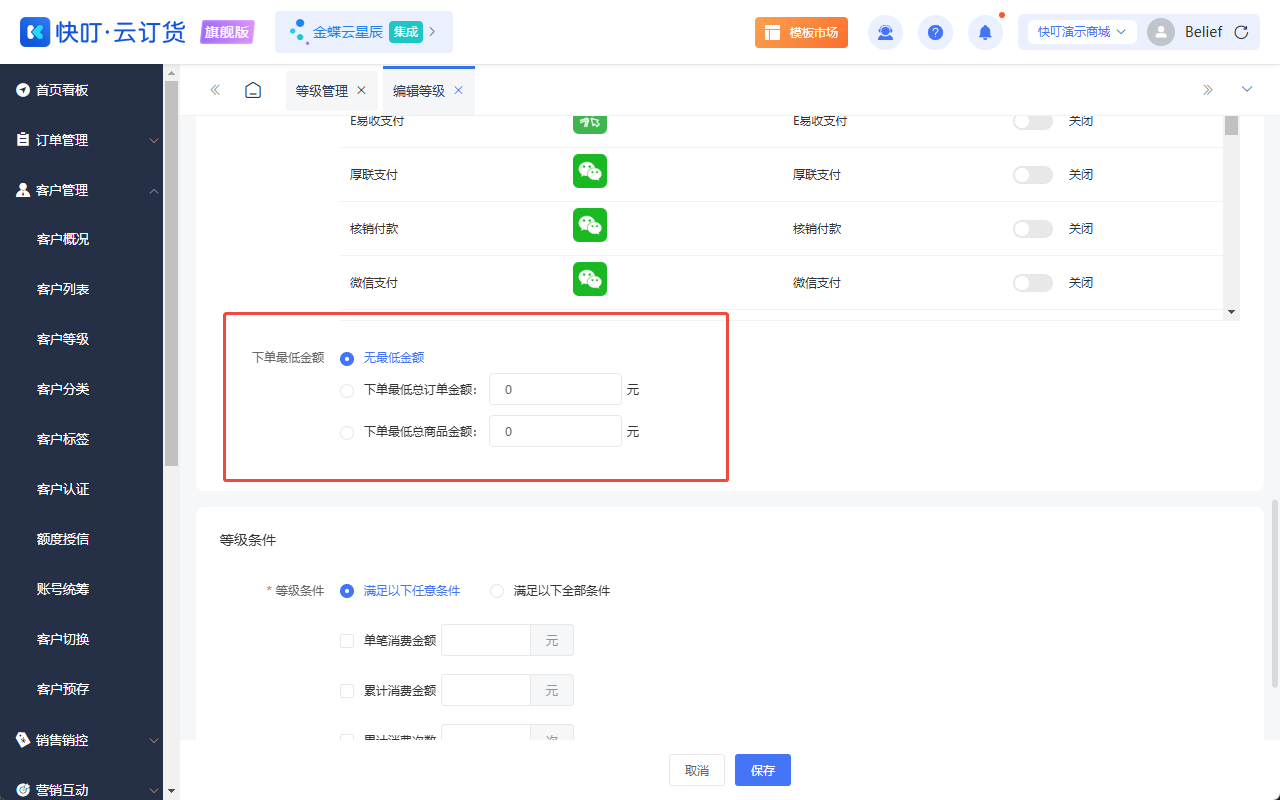1280x800 pixels.
Task: Click the 模板市场 button icon
Action: (x=773, y=32)
